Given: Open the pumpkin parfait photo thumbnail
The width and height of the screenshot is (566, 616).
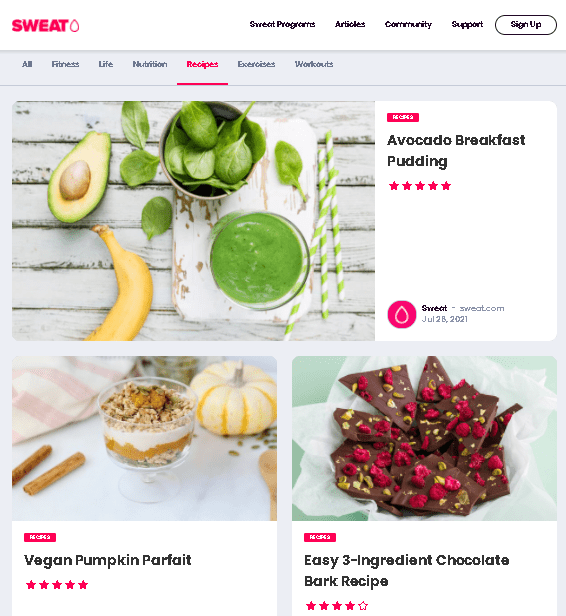Looking at the screenshot, I should (x=144, y=438).
